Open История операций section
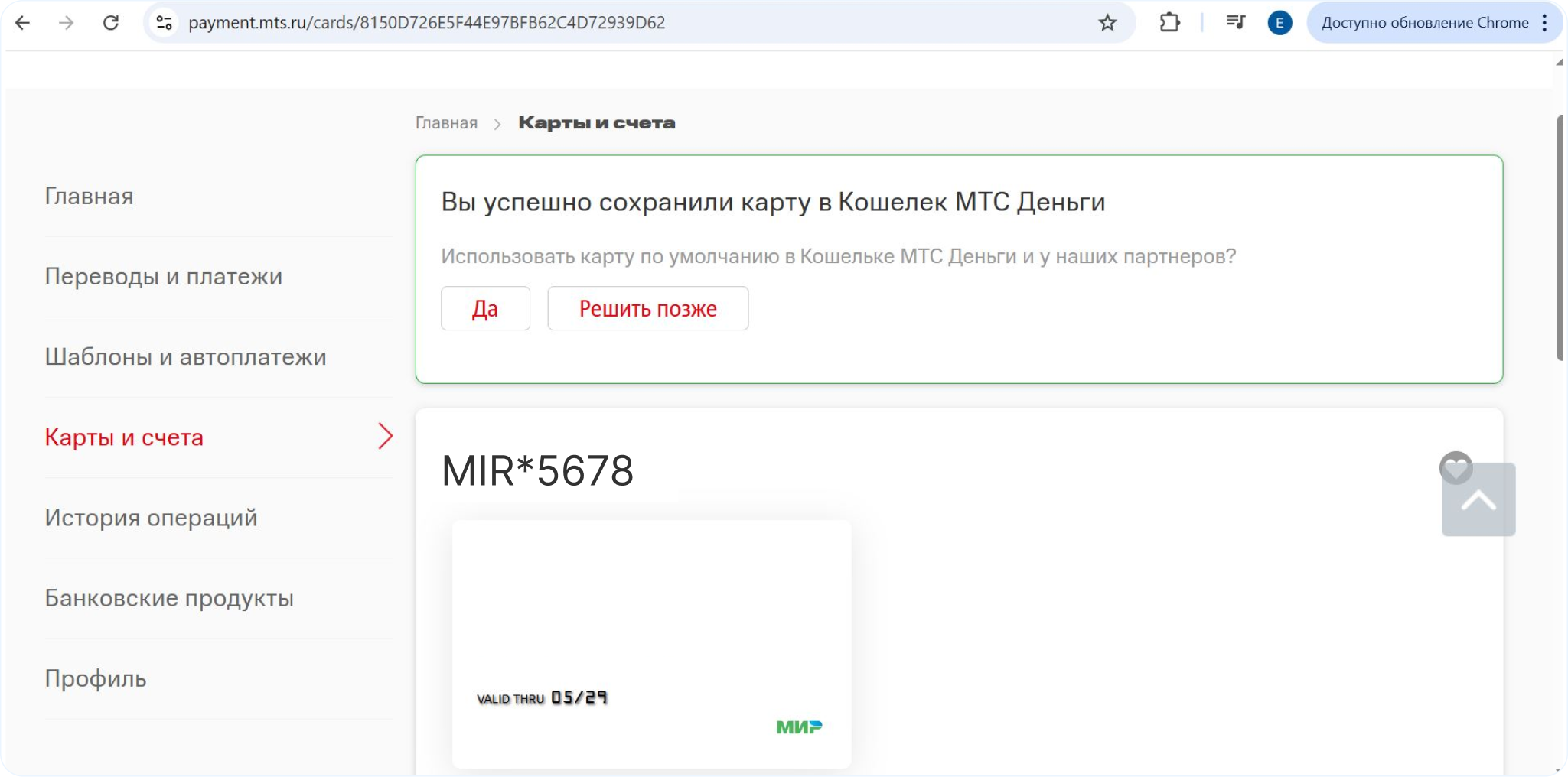This screenshot has height=777, width=1568. (x=152, y=518)
